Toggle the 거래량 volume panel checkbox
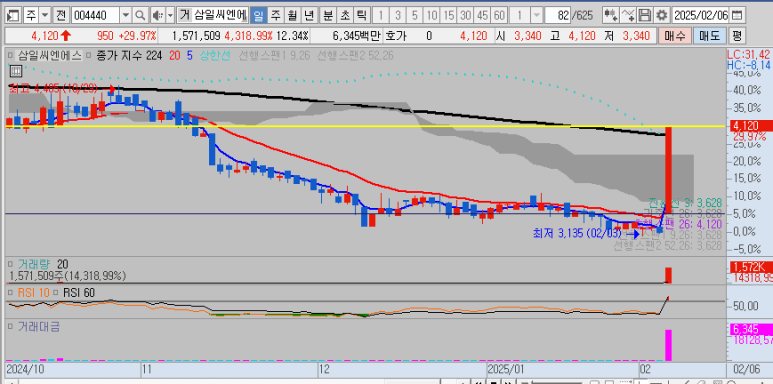 pos(11,264)
